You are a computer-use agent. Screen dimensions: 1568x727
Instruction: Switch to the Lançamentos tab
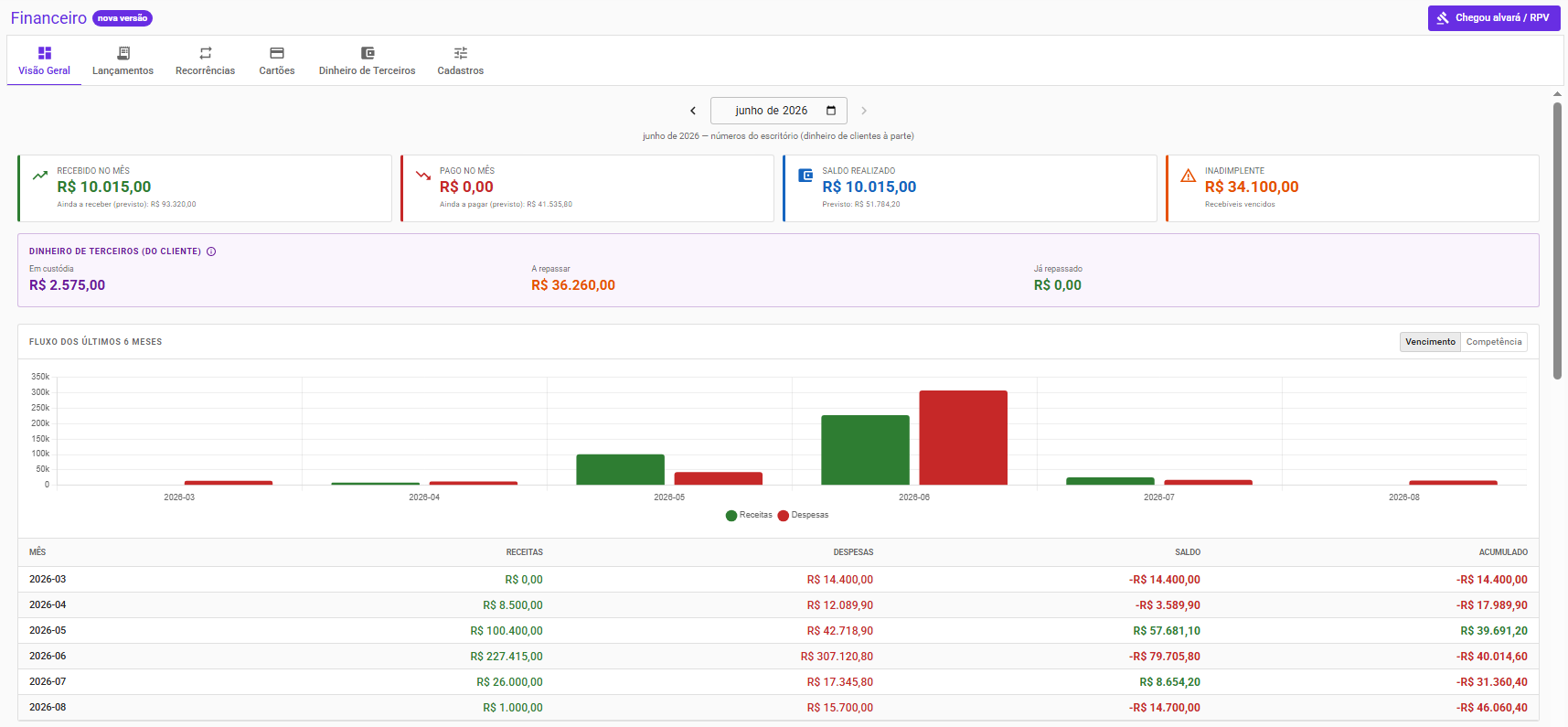[123, 61]
